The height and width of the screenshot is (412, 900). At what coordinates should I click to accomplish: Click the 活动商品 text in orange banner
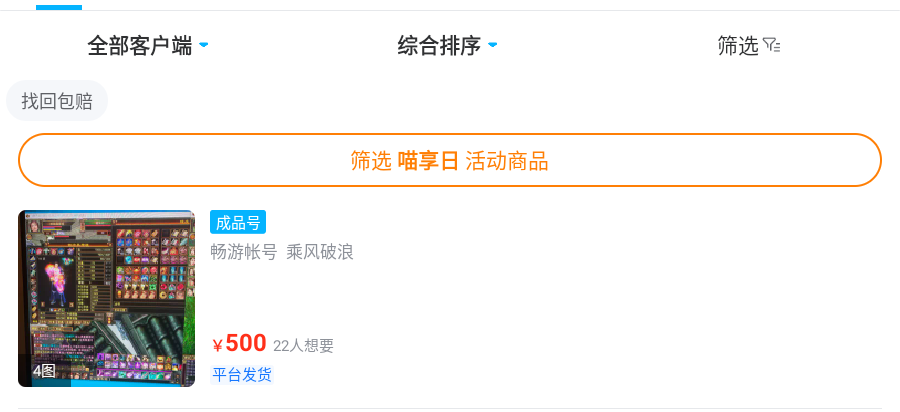(x=507, y=161)
